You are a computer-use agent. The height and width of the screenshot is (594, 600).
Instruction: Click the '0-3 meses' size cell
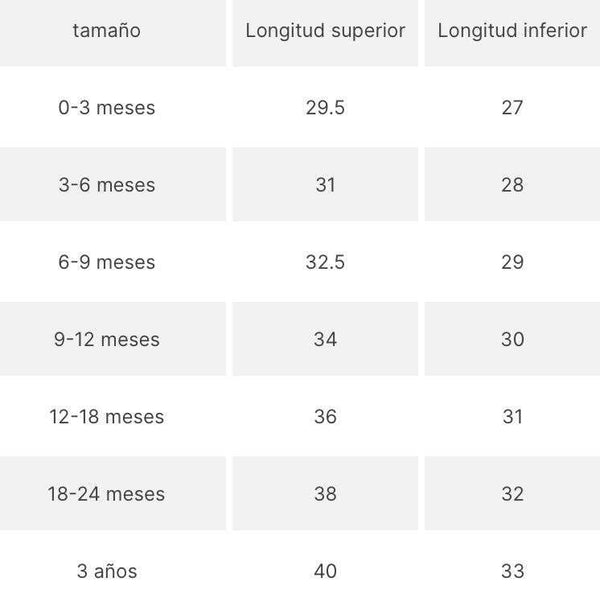click(107, 108)
